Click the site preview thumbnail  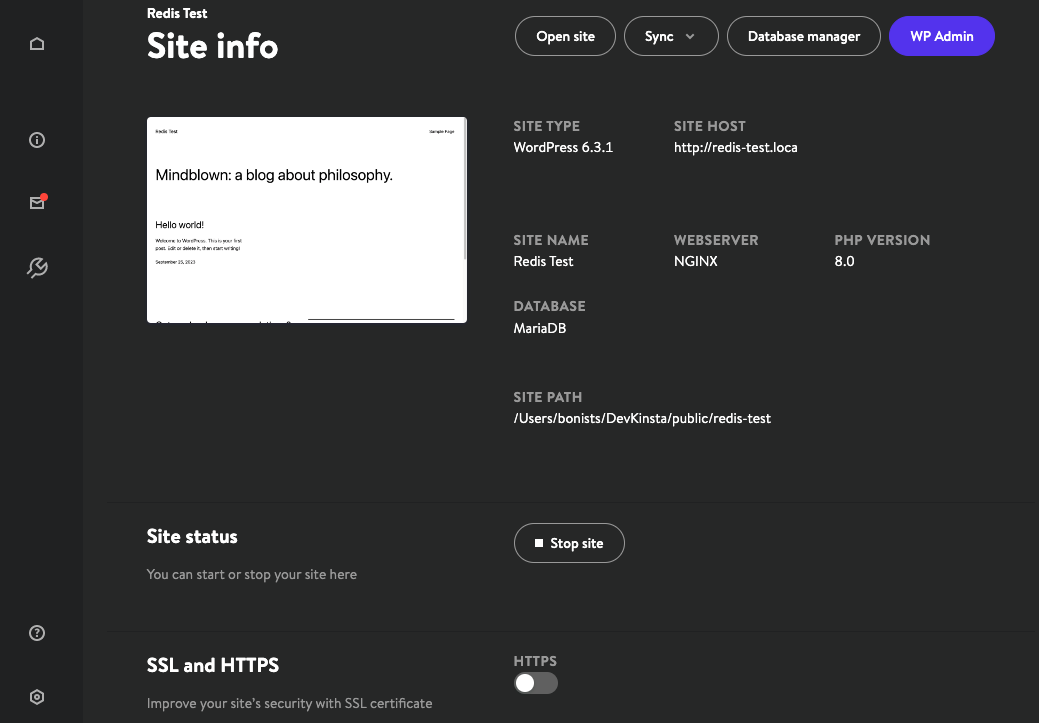point(306,218)
